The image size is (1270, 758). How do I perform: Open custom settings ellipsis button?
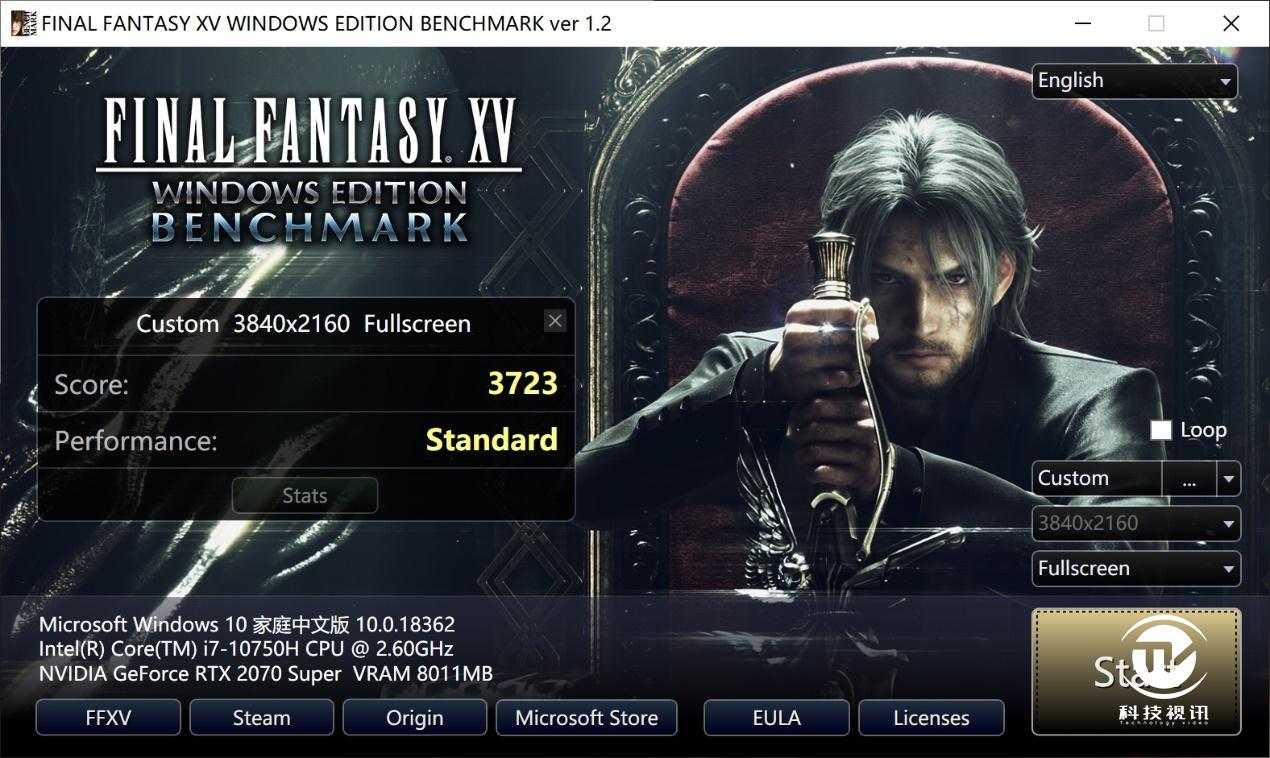[x=1189, y=479]
